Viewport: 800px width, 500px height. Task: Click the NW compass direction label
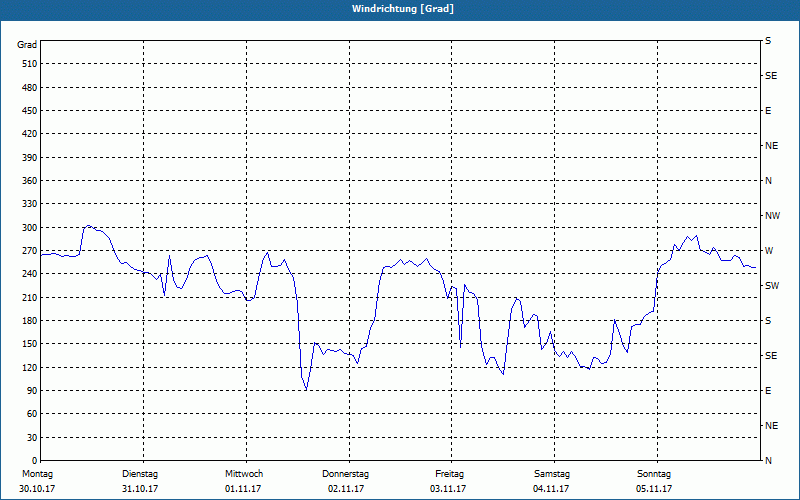pyautogui.click(x=772, y=216)
